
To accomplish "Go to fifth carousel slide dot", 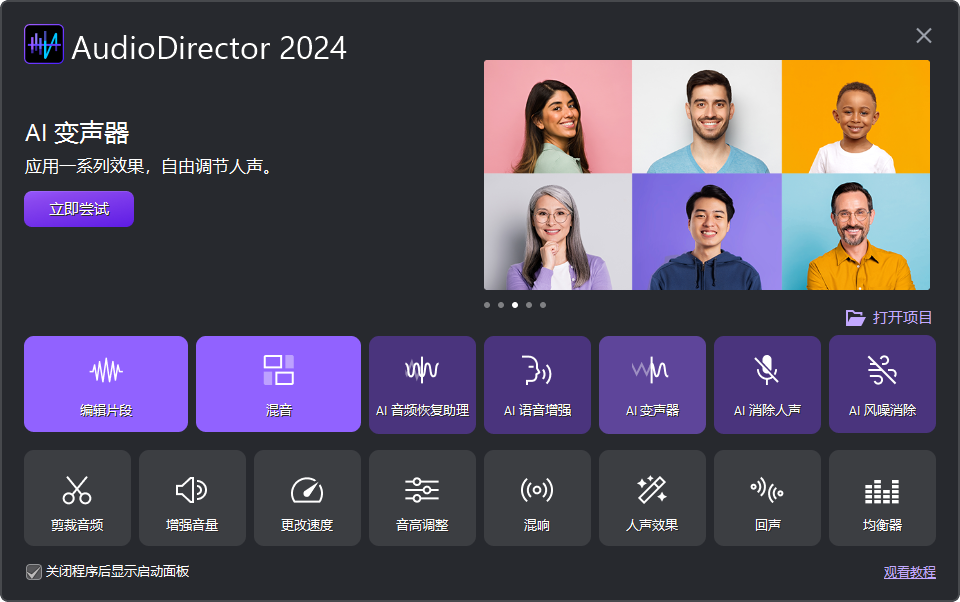I will [x=543, y=305].
